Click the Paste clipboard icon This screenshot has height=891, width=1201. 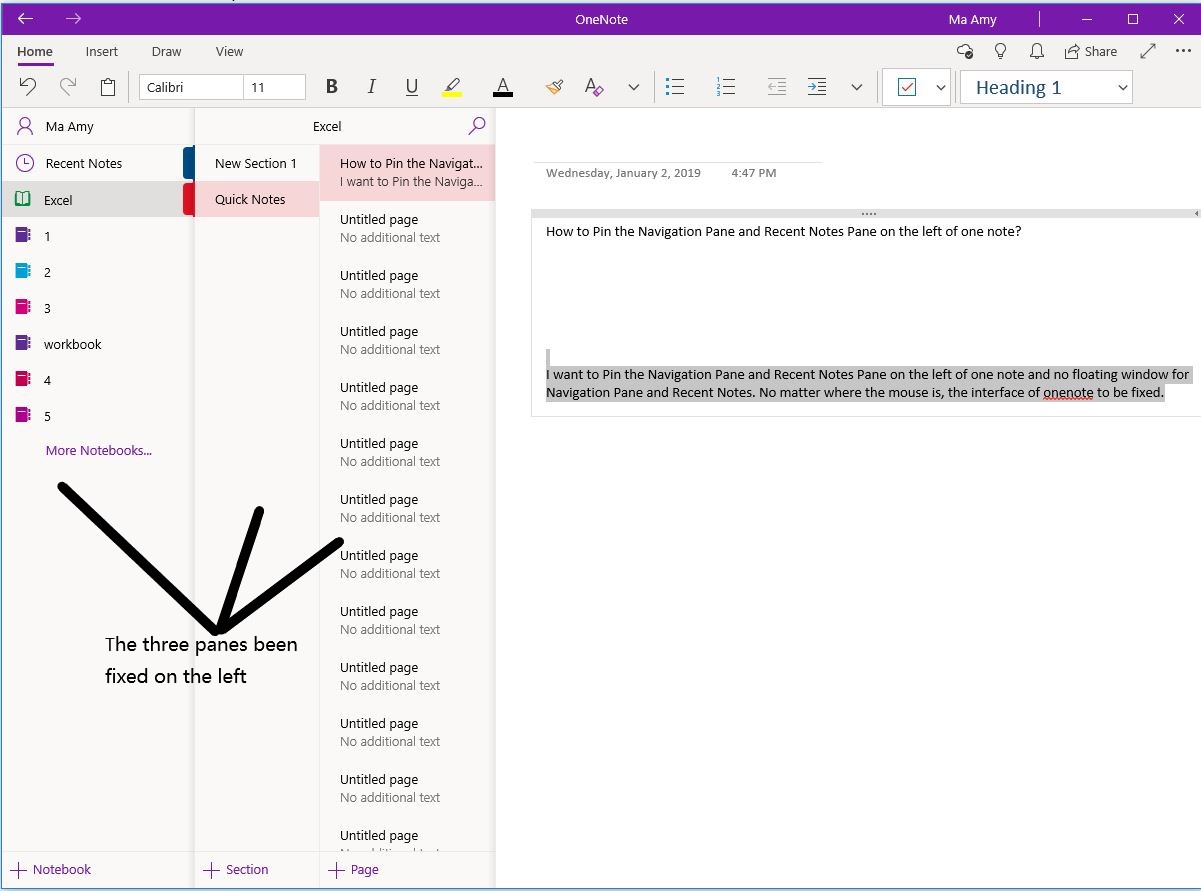point(108,87)
